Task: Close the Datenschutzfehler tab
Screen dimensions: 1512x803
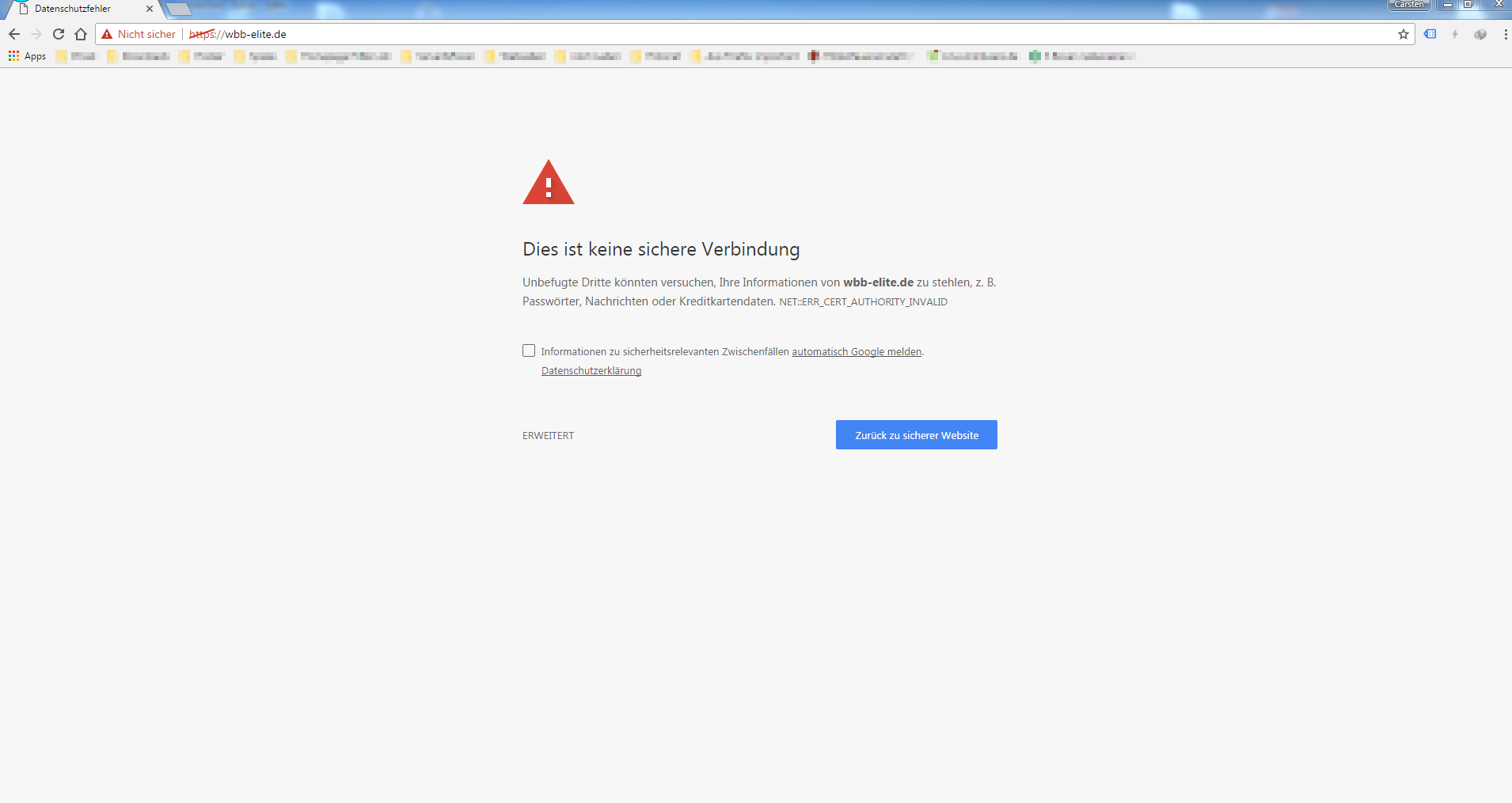Action: pyautogui.click(x=150, y=9)
